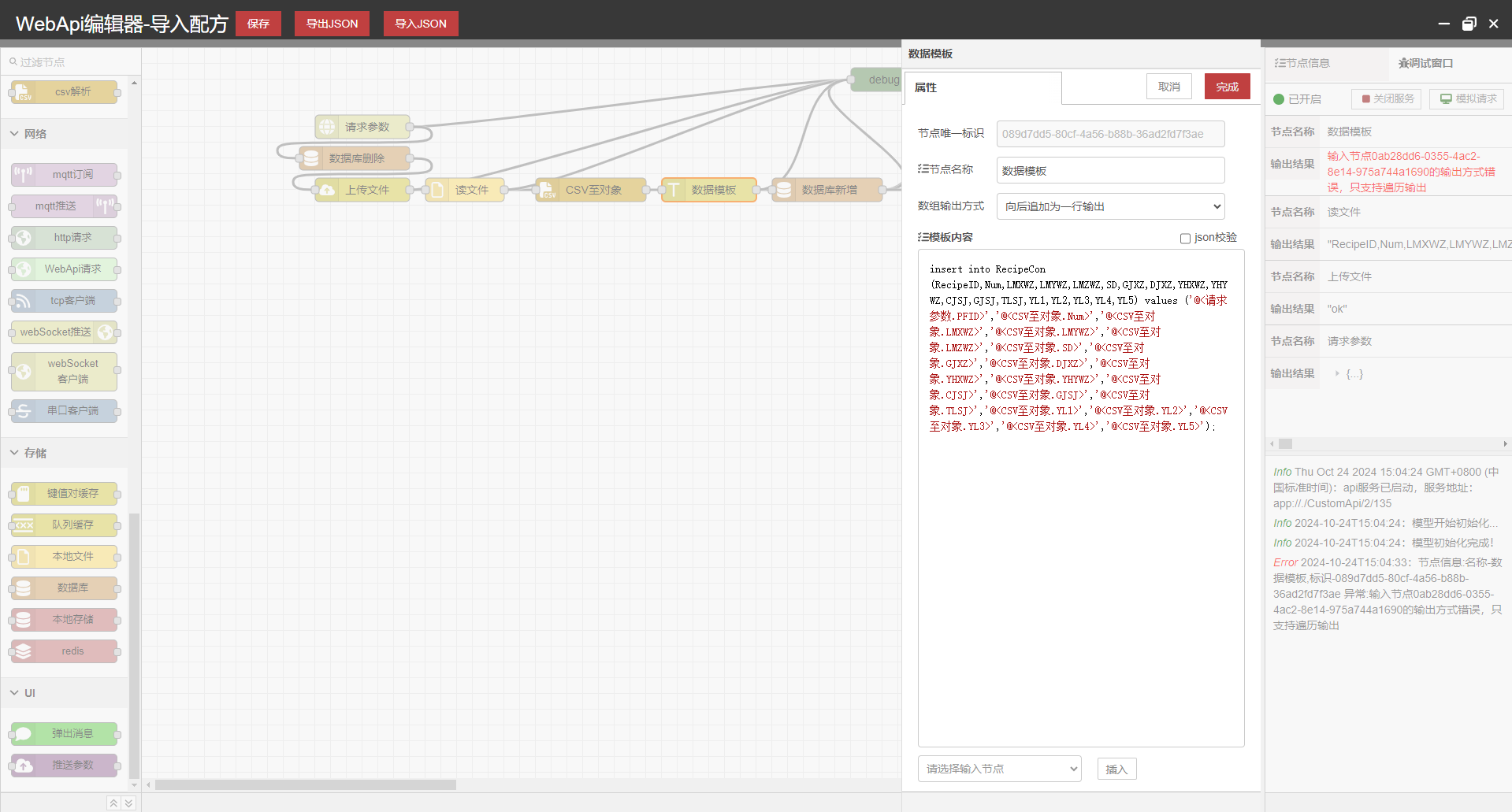The image size is (1512, 812).
Task: Open the 数组输出方式 dropdown
Action: tap(1111, 206)
